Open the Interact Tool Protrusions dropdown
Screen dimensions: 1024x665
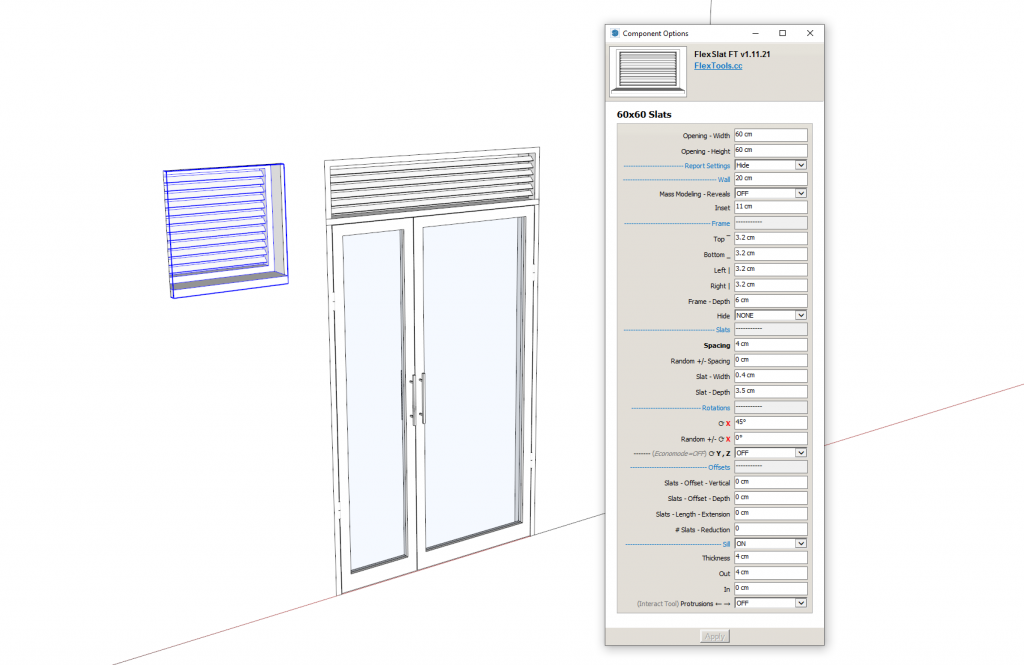(x=800, y=602)
